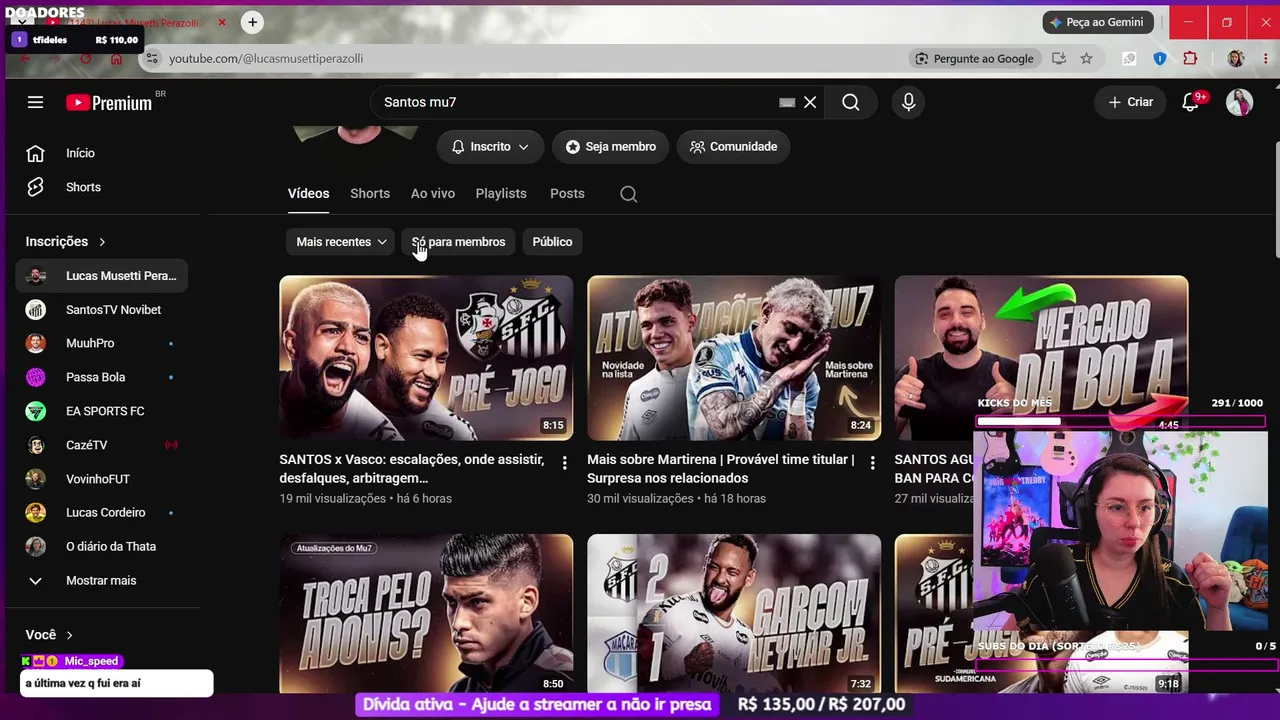The image size is (1280, 720).
Task: Play the Troca pelo Adonis thumbnail
Action: coord(426,613)
